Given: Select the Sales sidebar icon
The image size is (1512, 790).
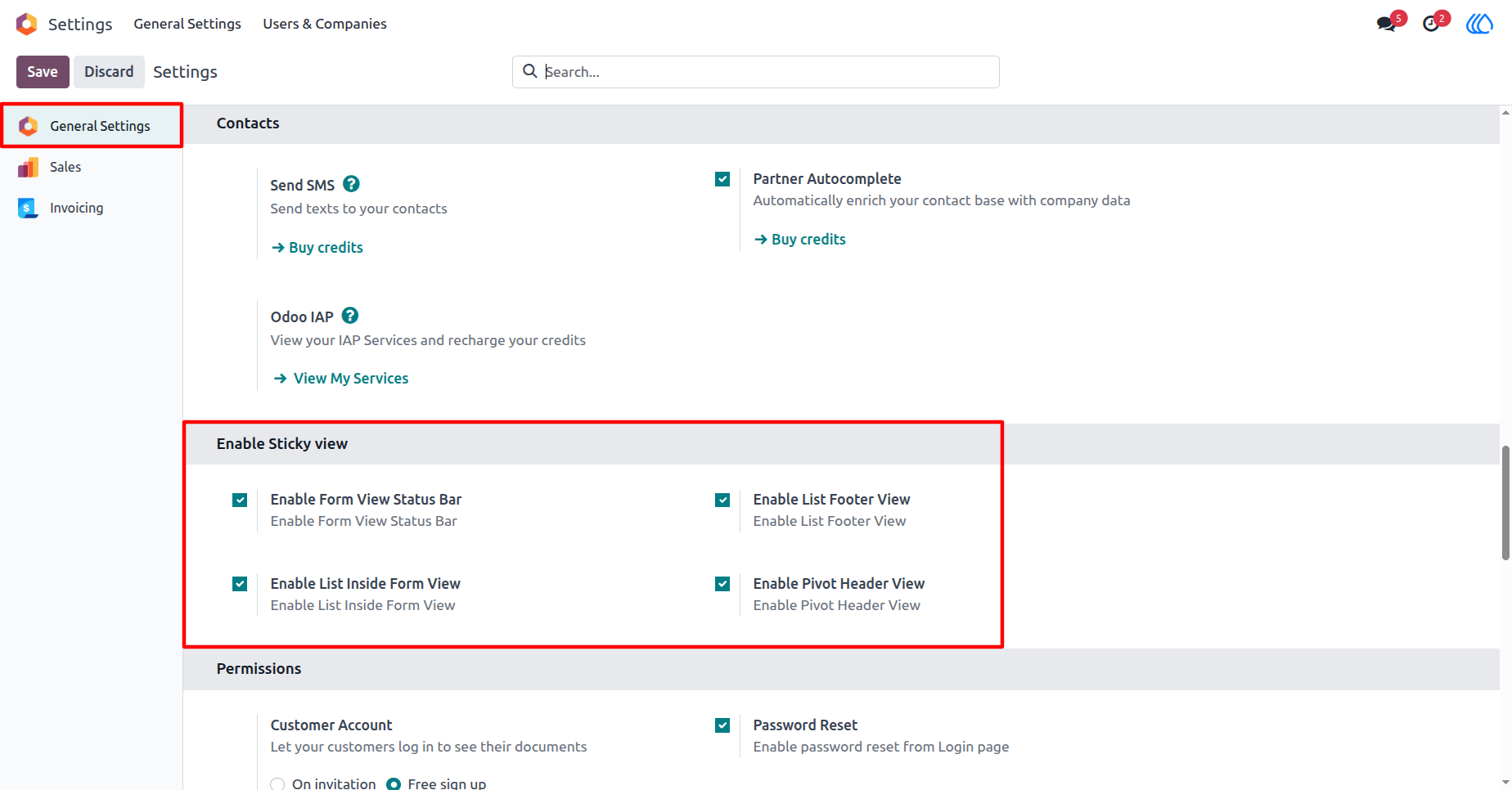Looking at the screenshot, I should point(28,167).
